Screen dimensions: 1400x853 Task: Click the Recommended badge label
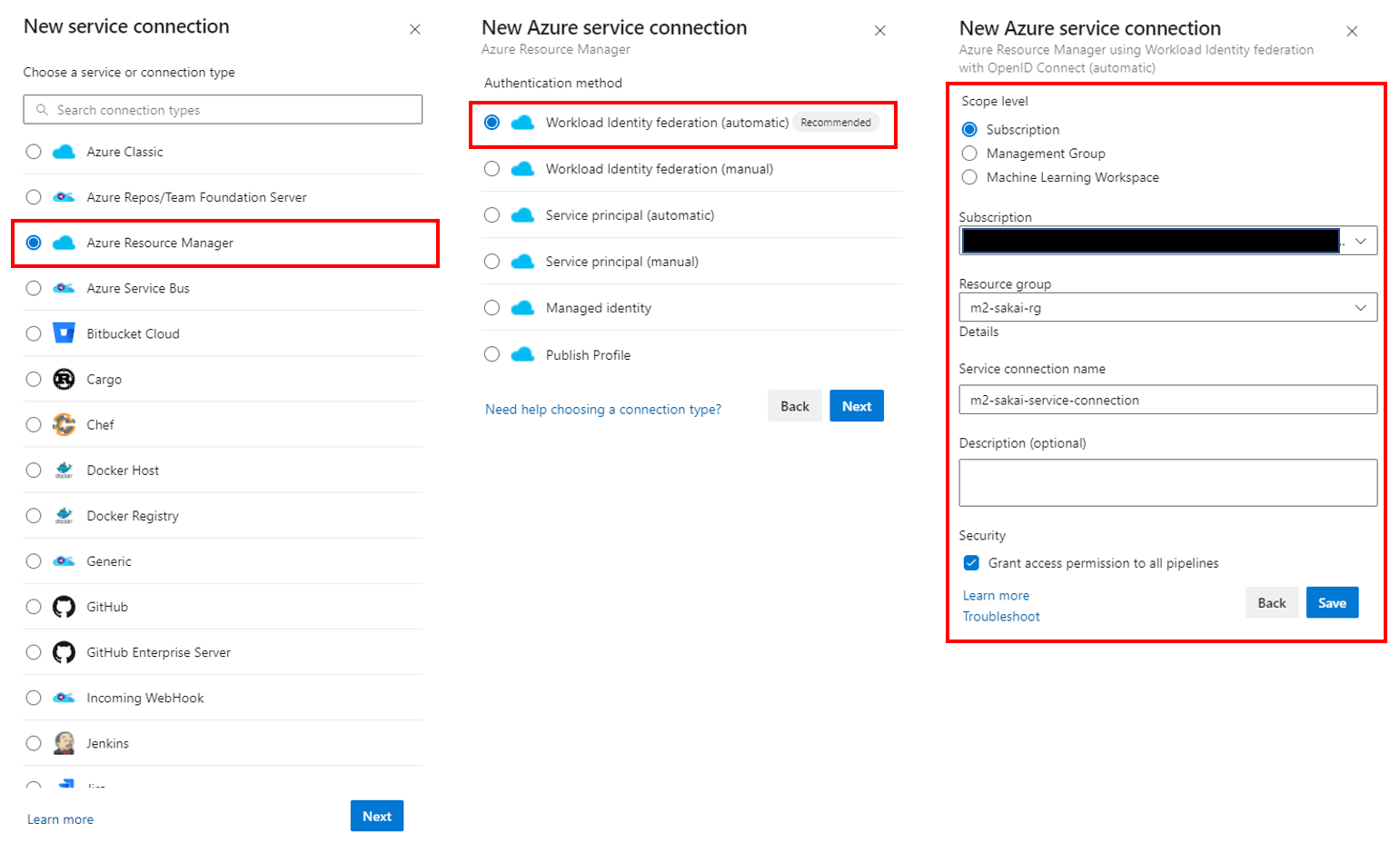tap(836, 123)
